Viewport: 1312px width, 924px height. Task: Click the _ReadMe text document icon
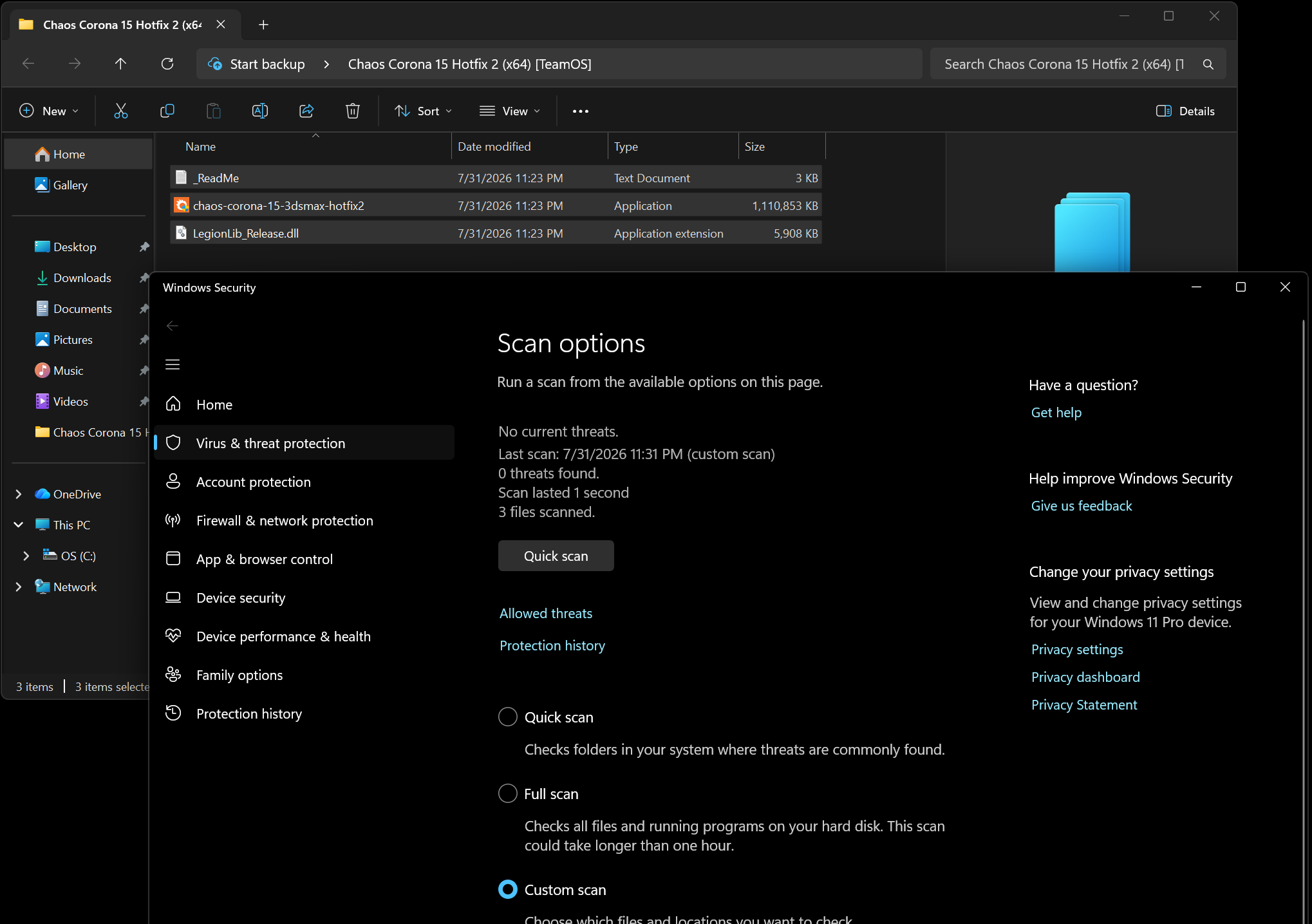coord(182,178)
